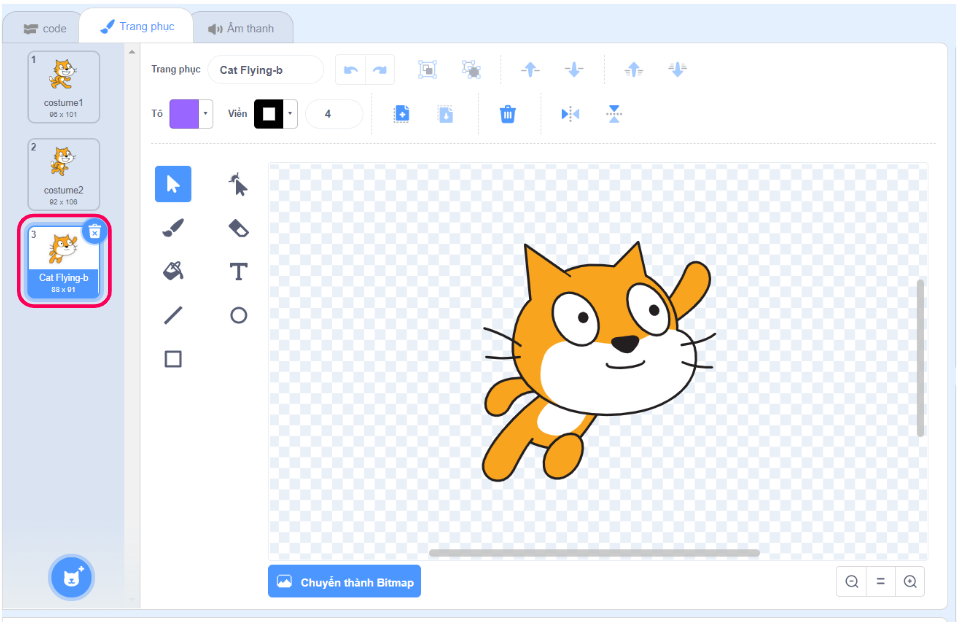Viewport: 959px width, 622px height.
Task: Select the Circle tool
Action: (x=239, y=315)
